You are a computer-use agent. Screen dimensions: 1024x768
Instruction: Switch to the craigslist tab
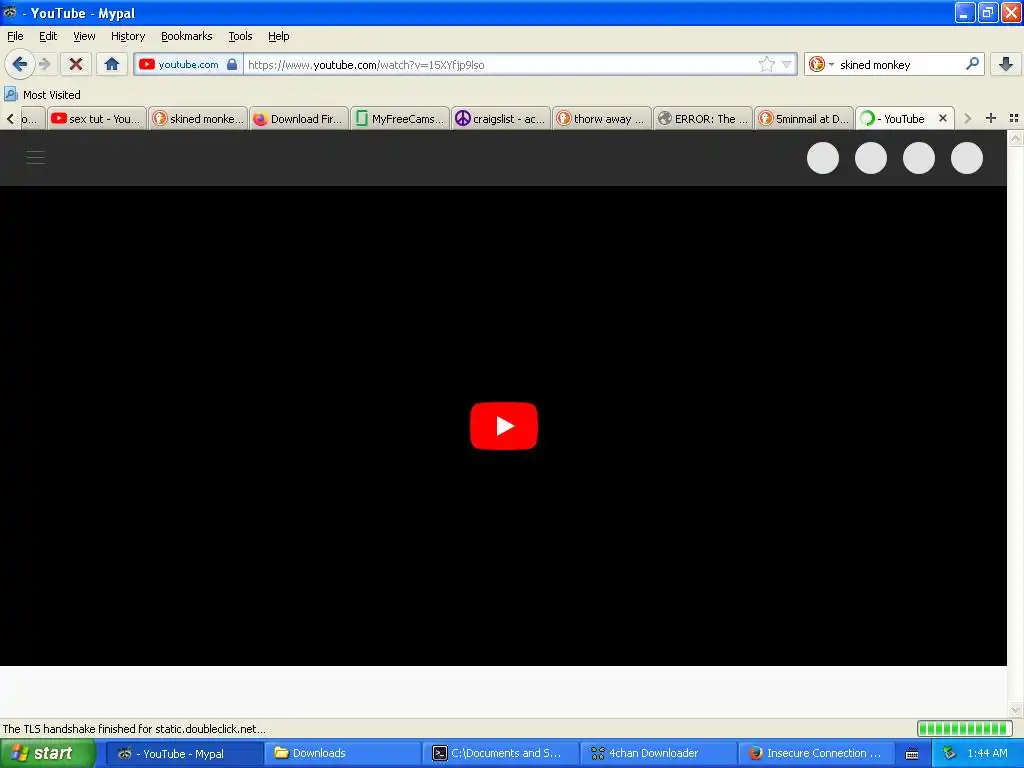pyautogui.click(x=501, y=119)
